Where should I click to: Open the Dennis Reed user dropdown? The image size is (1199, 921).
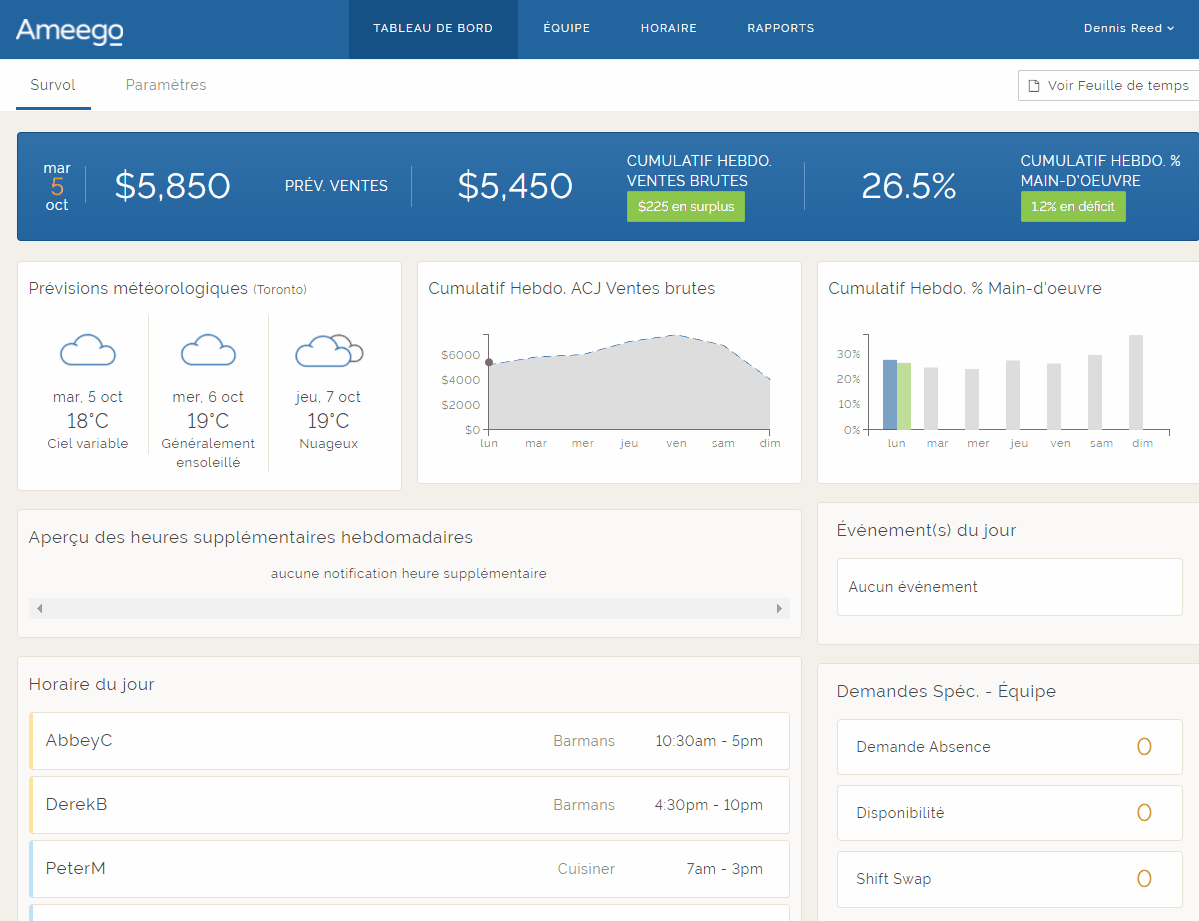tap(1128, 28)
